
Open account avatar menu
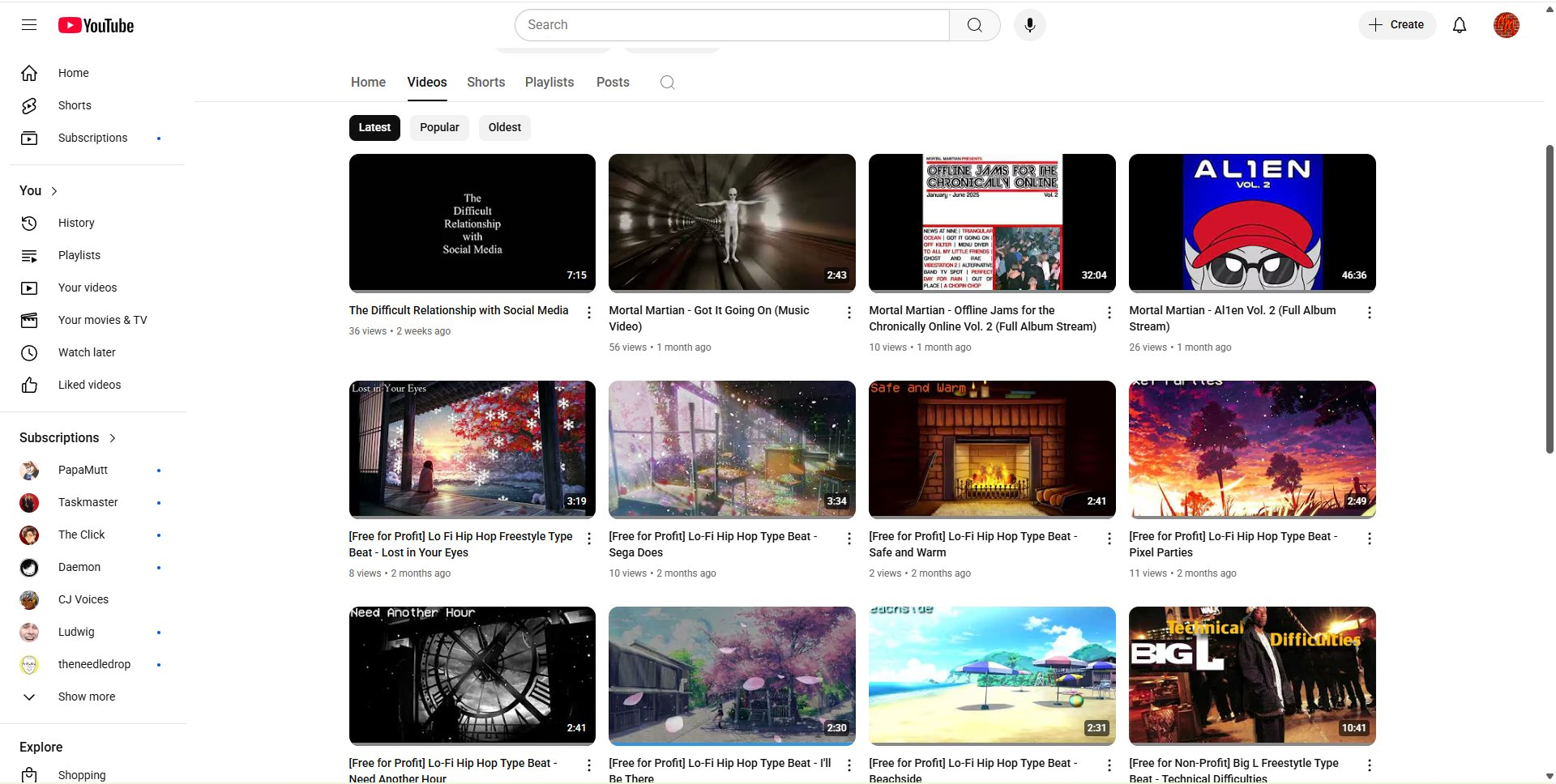pyautogui.click(x=1506, y=25)
